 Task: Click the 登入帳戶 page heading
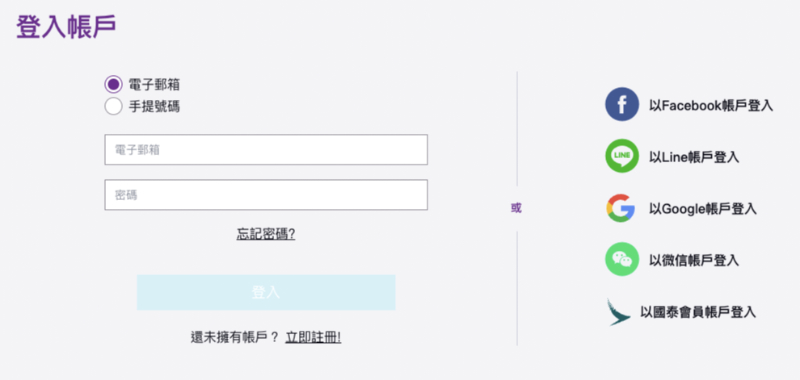[x=66, y=27]
